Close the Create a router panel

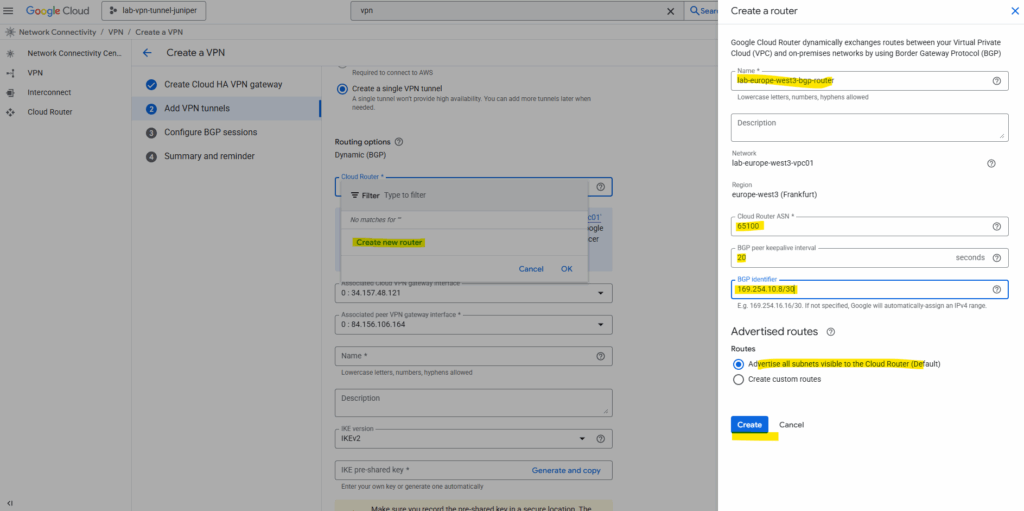pos(1014,11)
